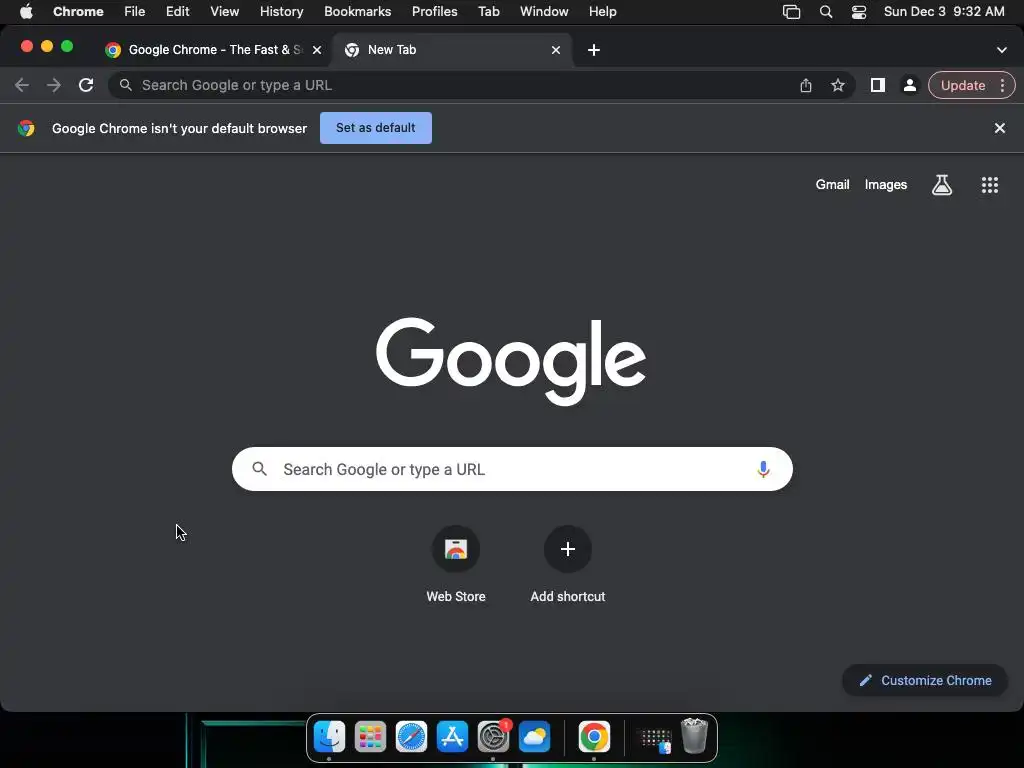1024x768 pixels.
Task: Bookmark this tab with the star icon
Action: [x=838, y=85]
